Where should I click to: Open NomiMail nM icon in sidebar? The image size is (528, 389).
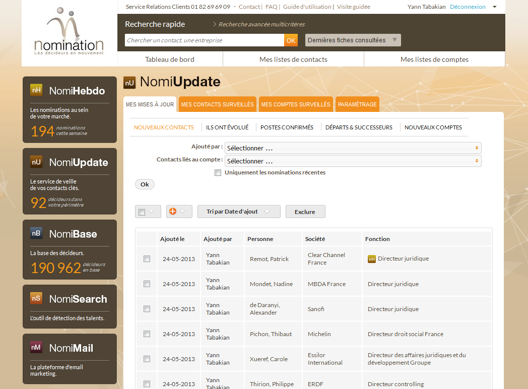click(36, 347)
